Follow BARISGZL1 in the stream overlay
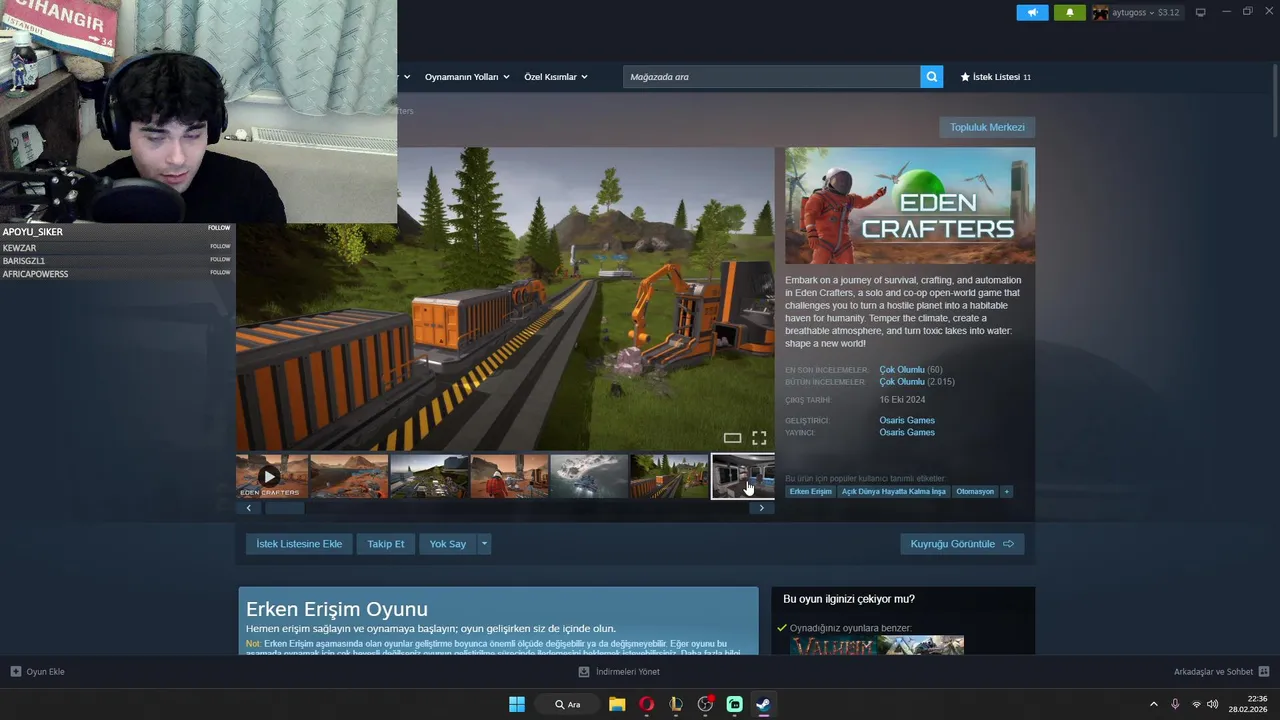Screen dimensions: 1280x720 coord(220,259)
